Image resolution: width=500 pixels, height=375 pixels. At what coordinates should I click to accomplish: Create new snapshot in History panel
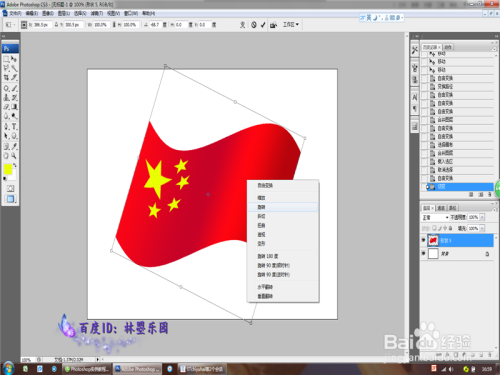[x=480, y=194]
